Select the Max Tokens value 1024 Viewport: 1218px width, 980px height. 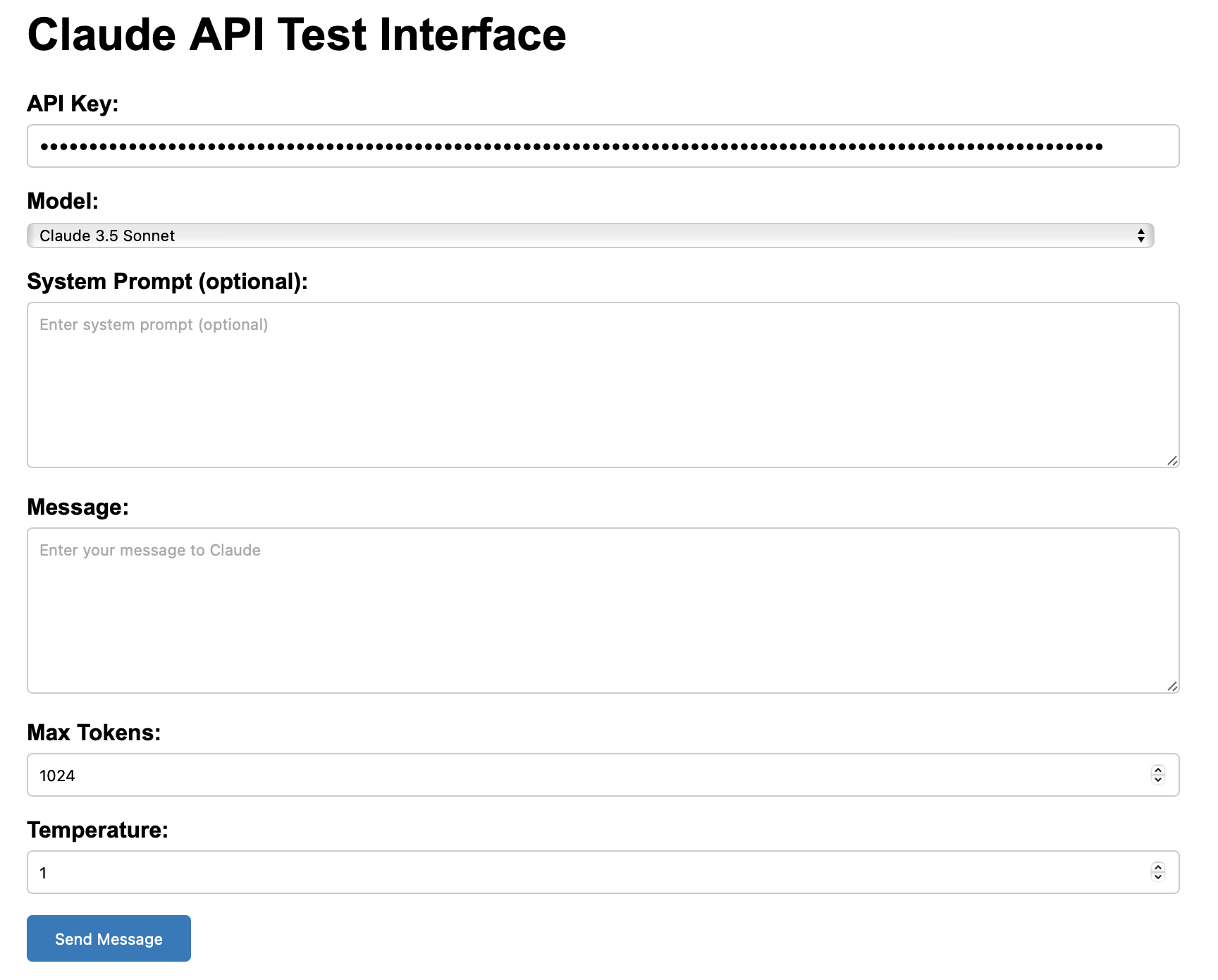[58, 775]
